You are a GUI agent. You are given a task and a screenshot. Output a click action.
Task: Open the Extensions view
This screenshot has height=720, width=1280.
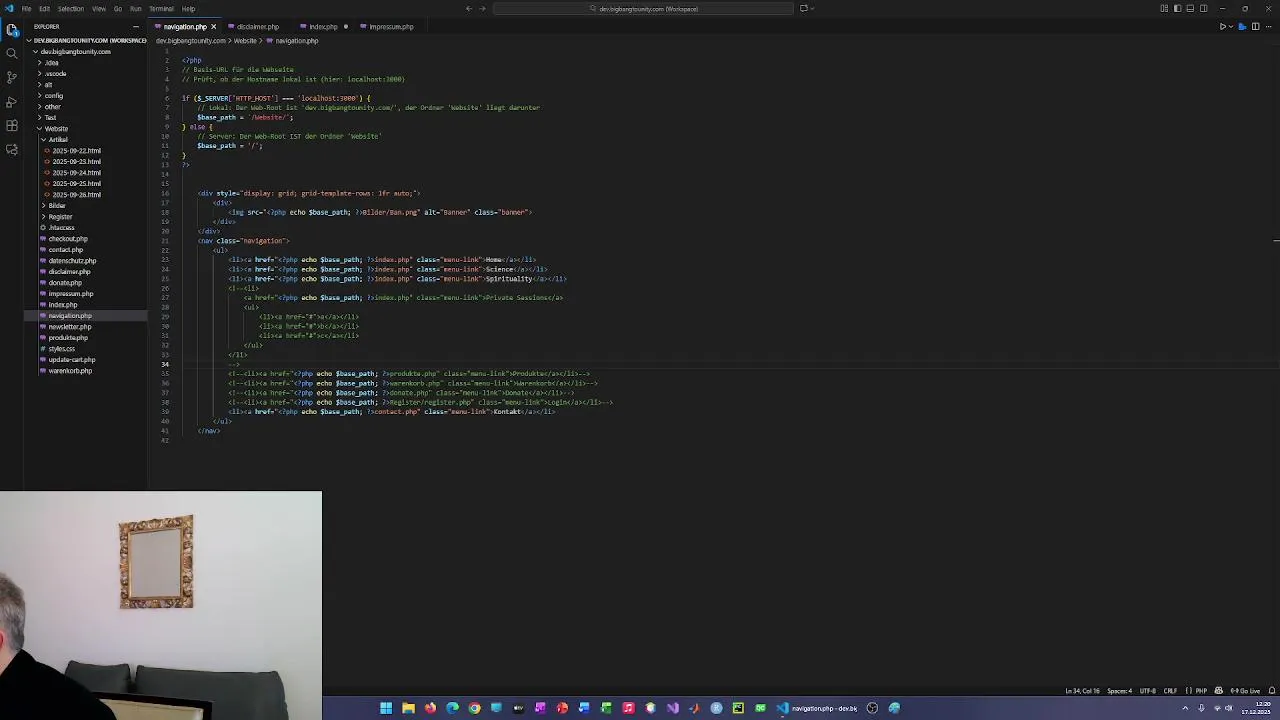point(12,126)
